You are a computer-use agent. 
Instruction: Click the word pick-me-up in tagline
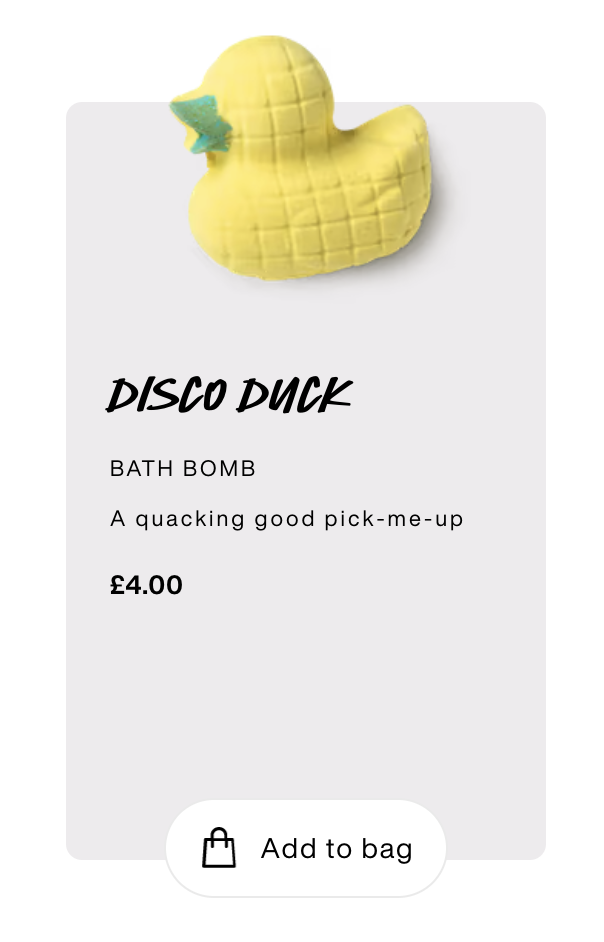point(394,520)
